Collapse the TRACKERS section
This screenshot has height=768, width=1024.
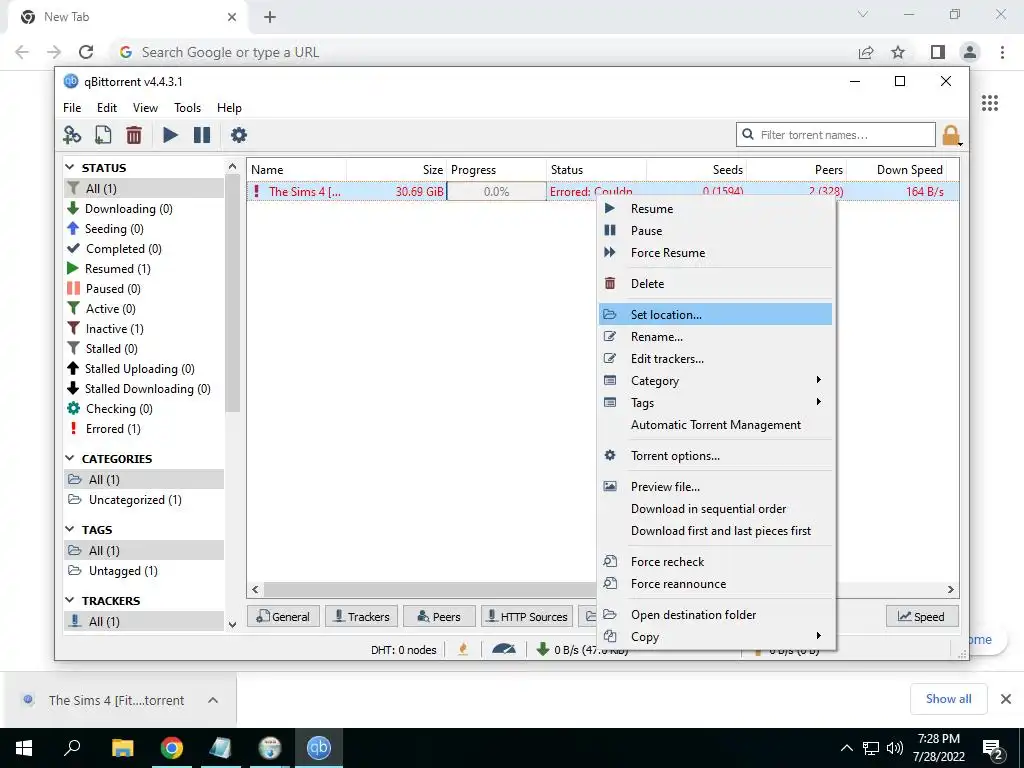(x=71, y=601)
